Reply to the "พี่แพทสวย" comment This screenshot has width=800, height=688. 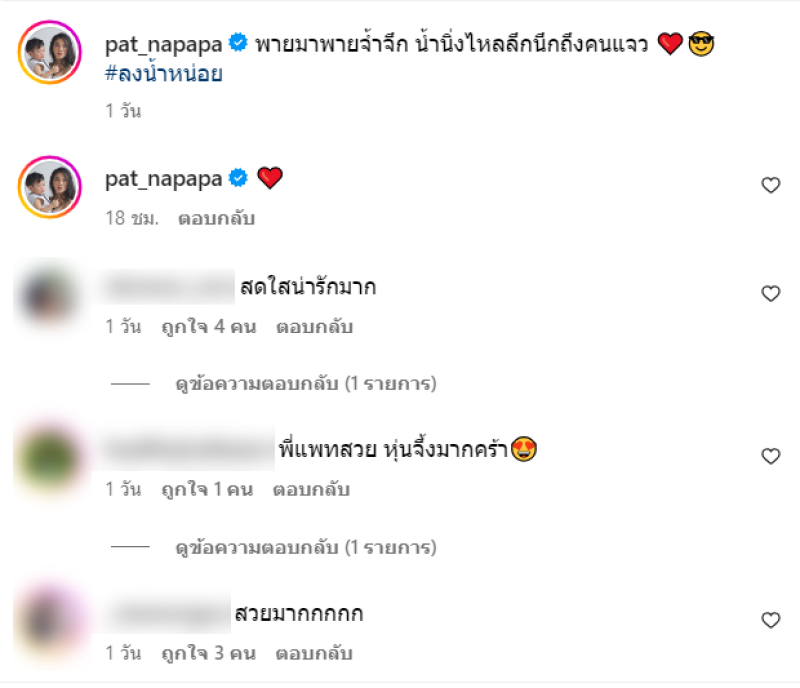(311, 489)
